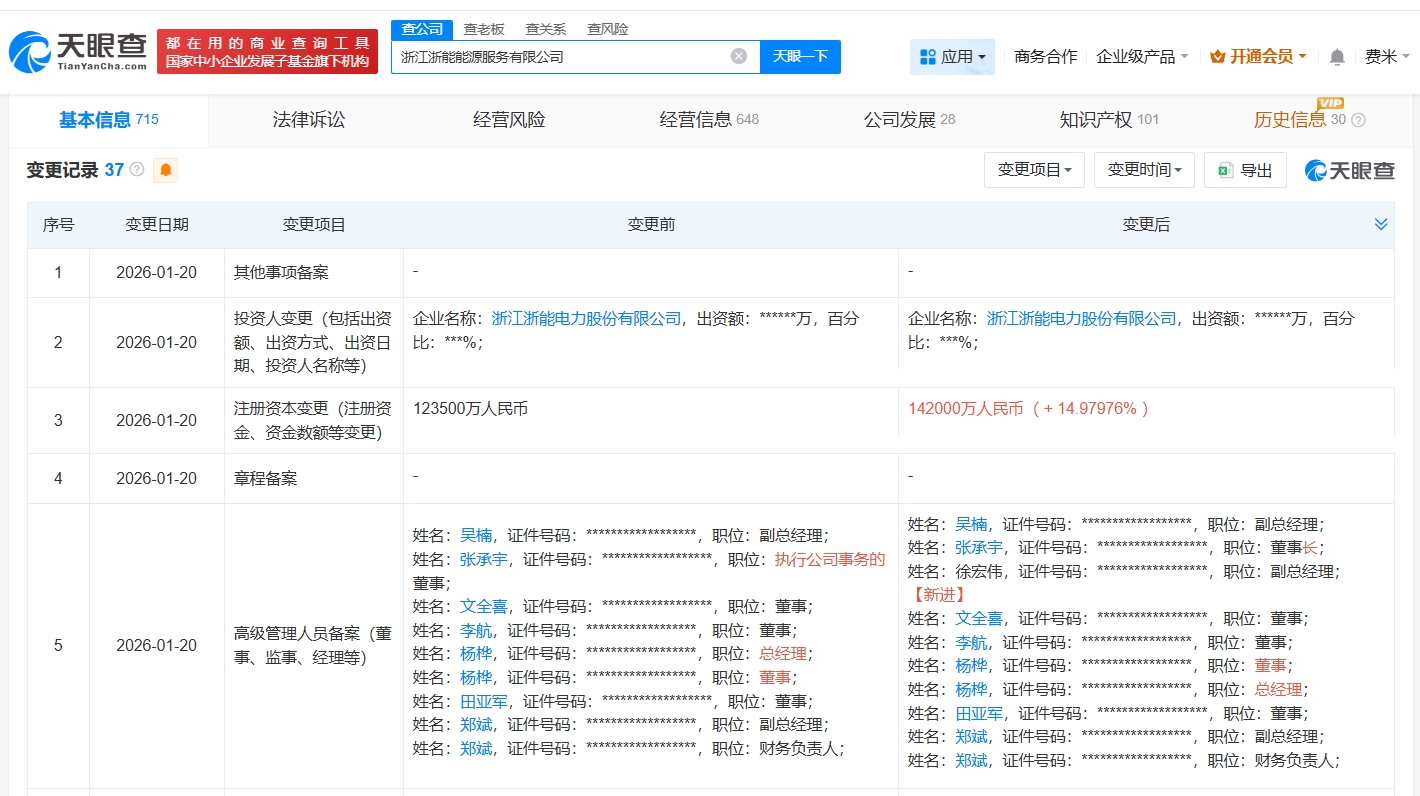Click help icon beside 变更记录 count
Viewport: 1420px width, 796px height.
(x=137, y=170)
